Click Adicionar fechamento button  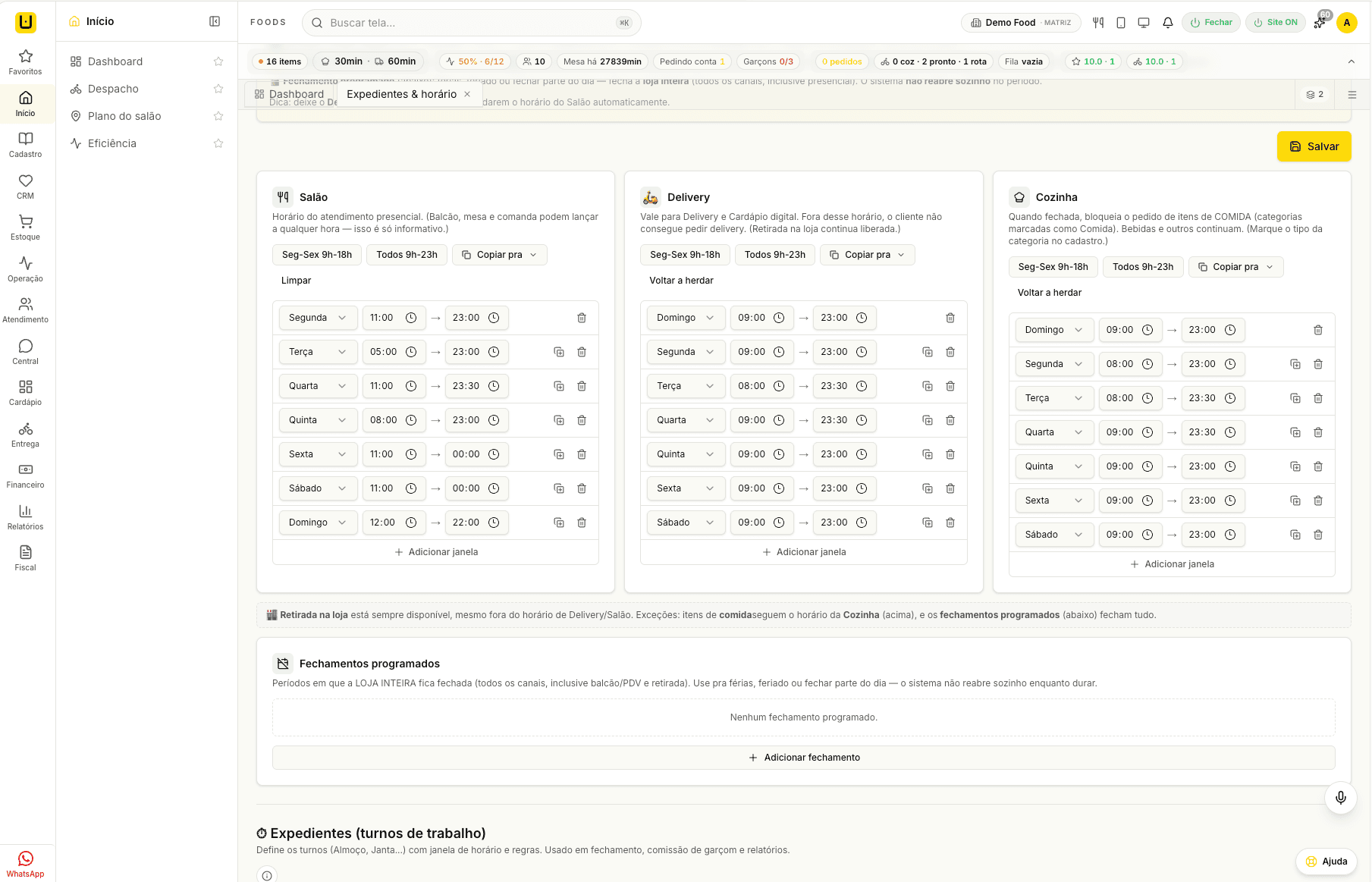(x=804, y=758)
